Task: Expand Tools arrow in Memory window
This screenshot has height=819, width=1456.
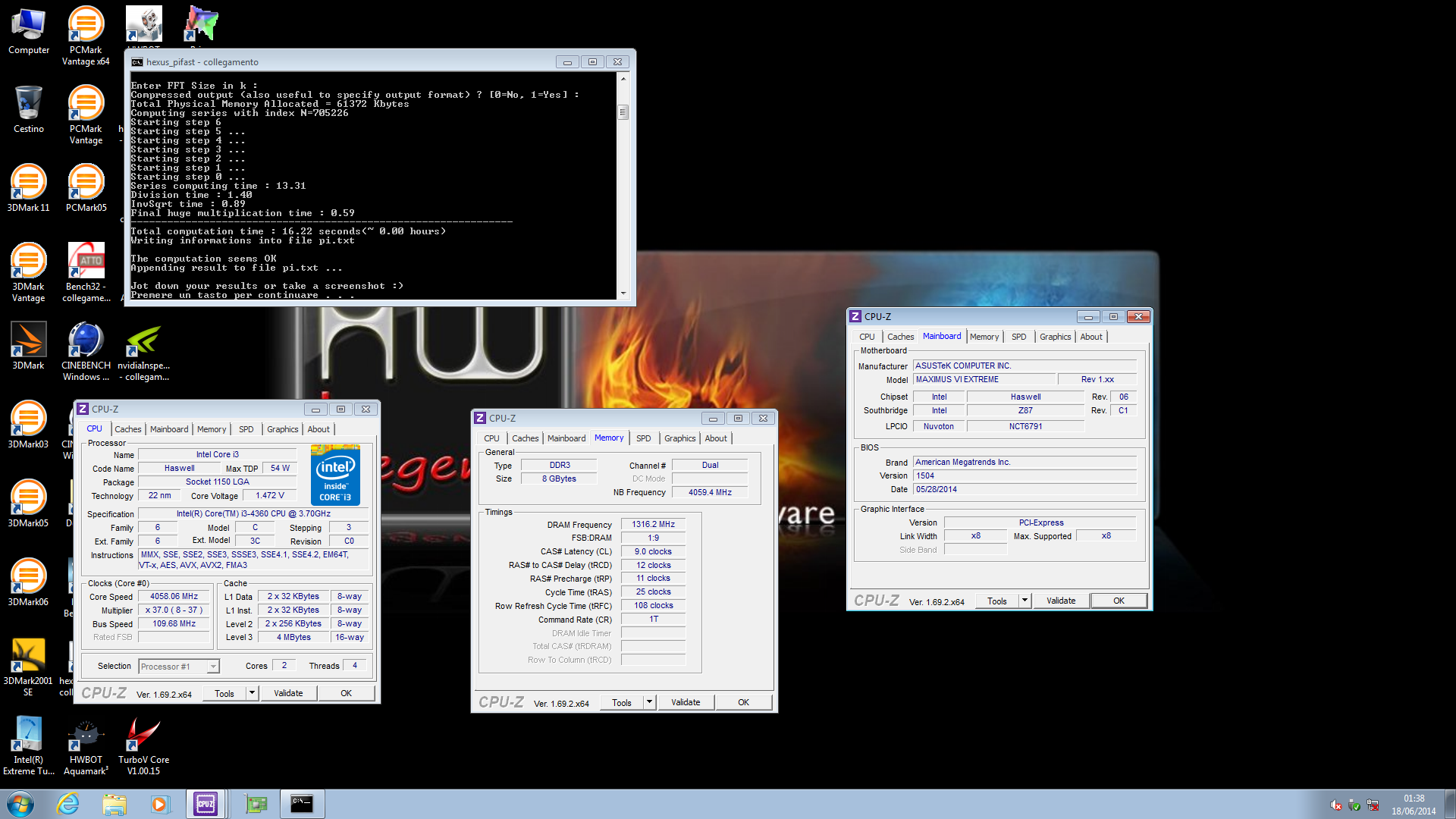Action: point(649,702)
